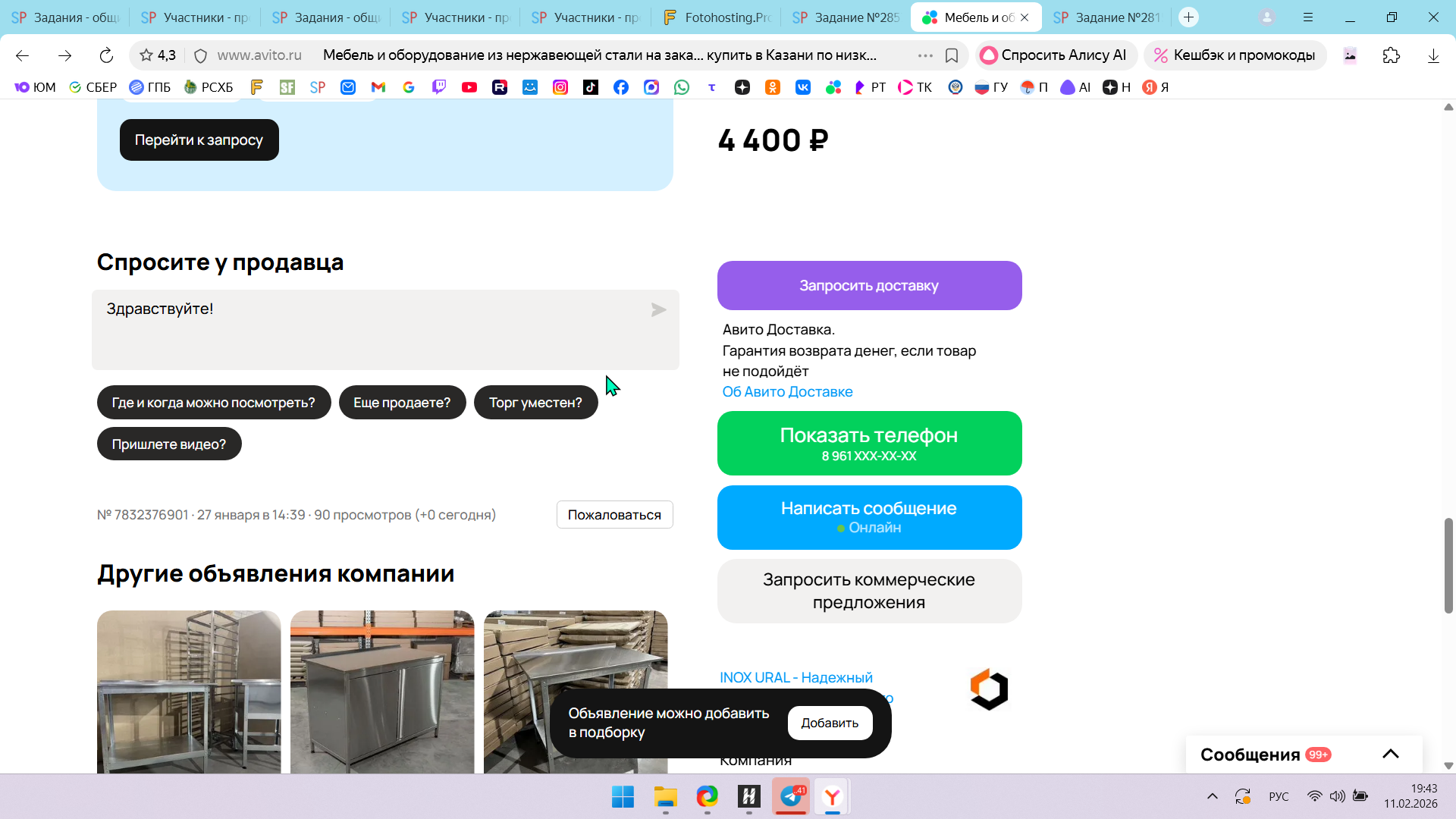Viewport: 1456px width, 819px height.
Task: Click the send message arrow icon
Action: 658,310
